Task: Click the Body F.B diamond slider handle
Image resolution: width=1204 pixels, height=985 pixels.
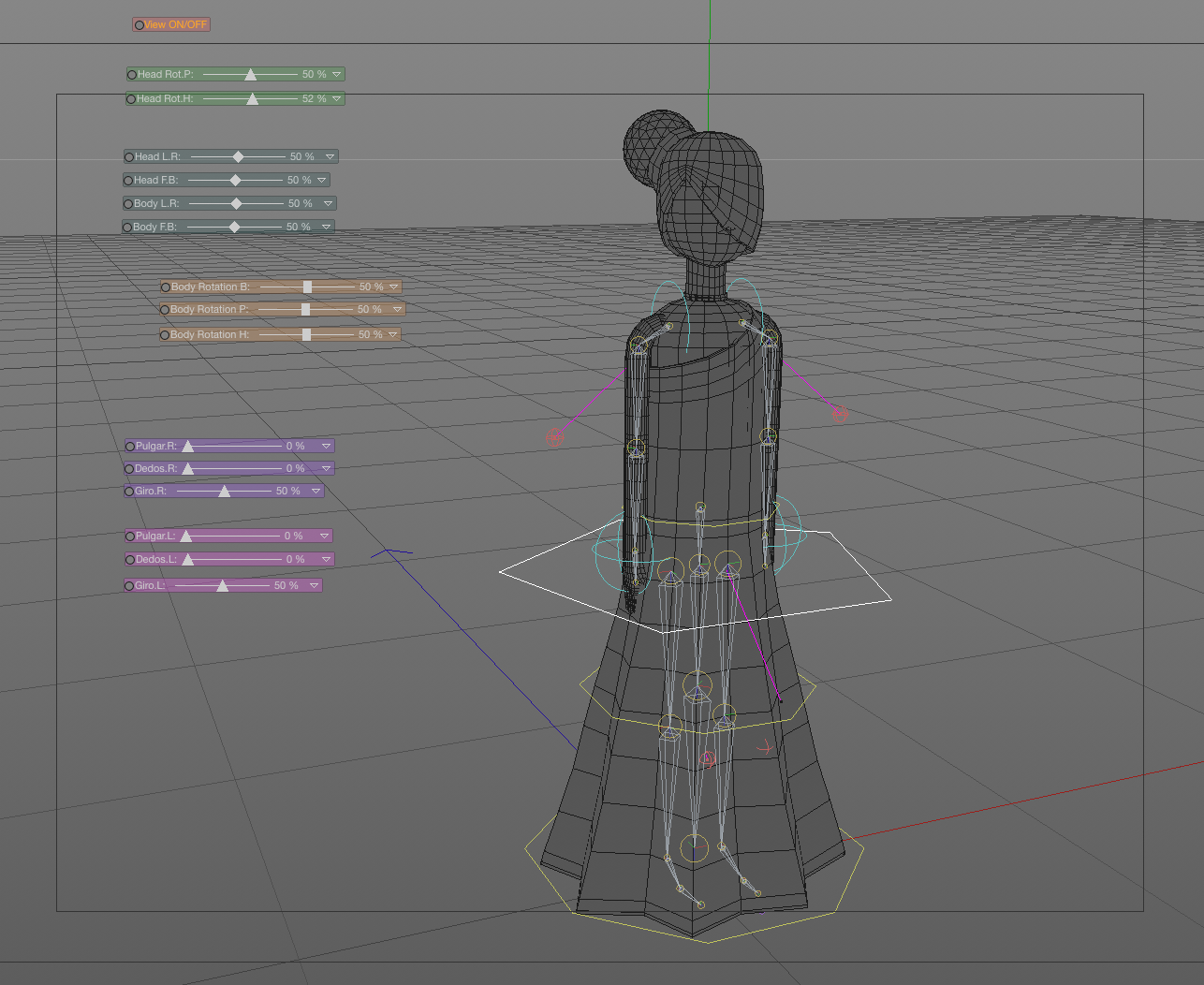Action: 234,227
